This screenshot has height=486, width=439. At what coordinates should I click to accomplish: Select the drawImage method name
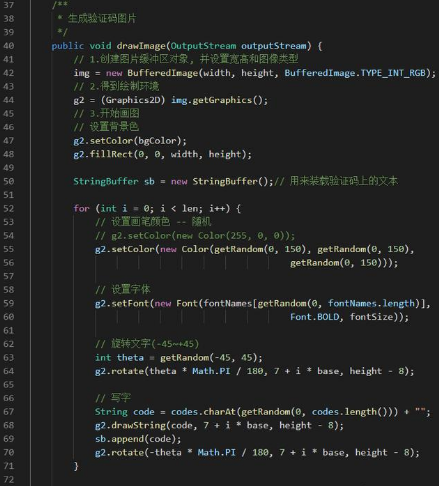(x=141, y=46)
